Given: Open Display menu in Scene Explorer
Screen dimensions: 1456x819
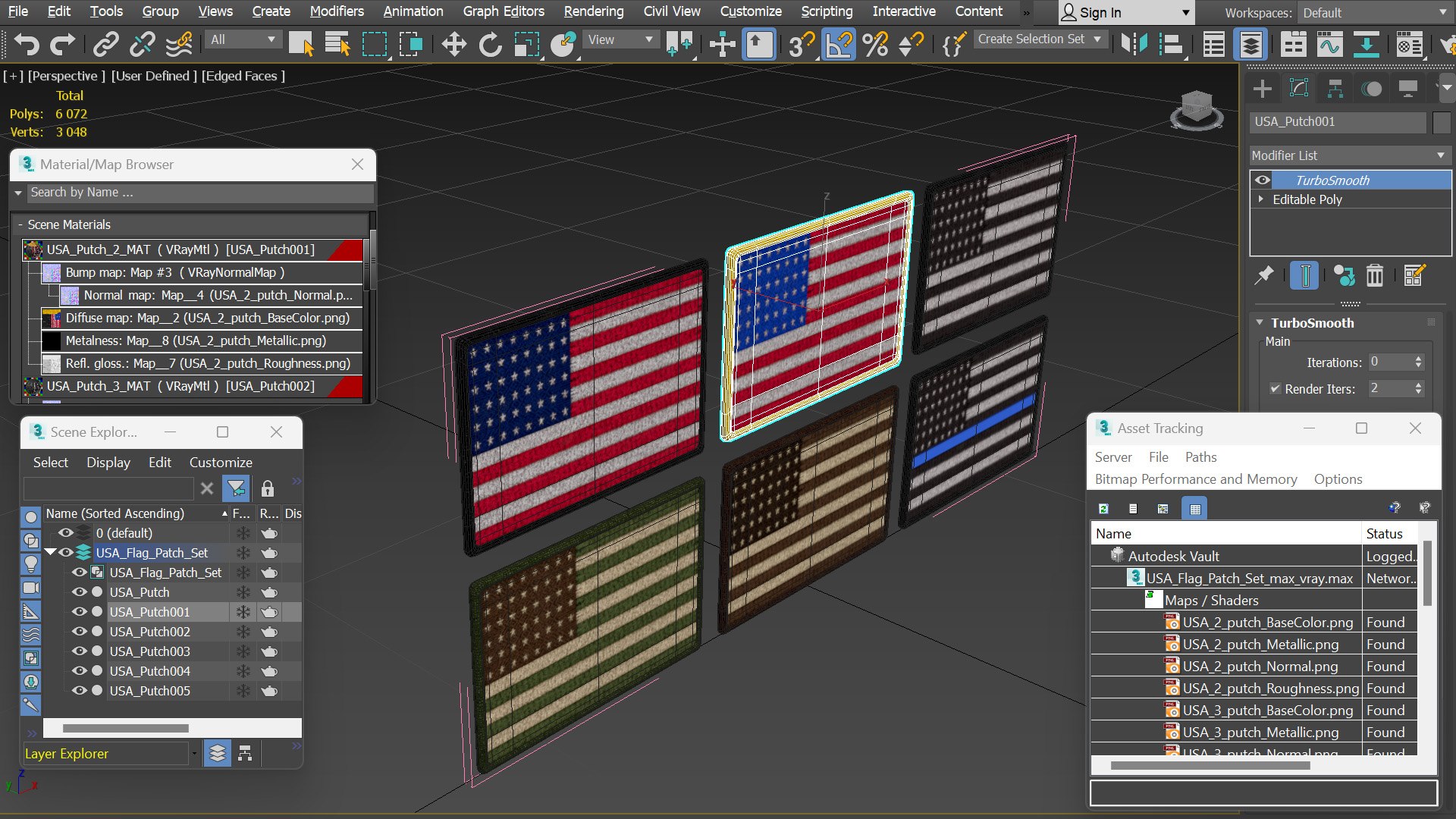Looking at the screenshot, I should 108,463.
